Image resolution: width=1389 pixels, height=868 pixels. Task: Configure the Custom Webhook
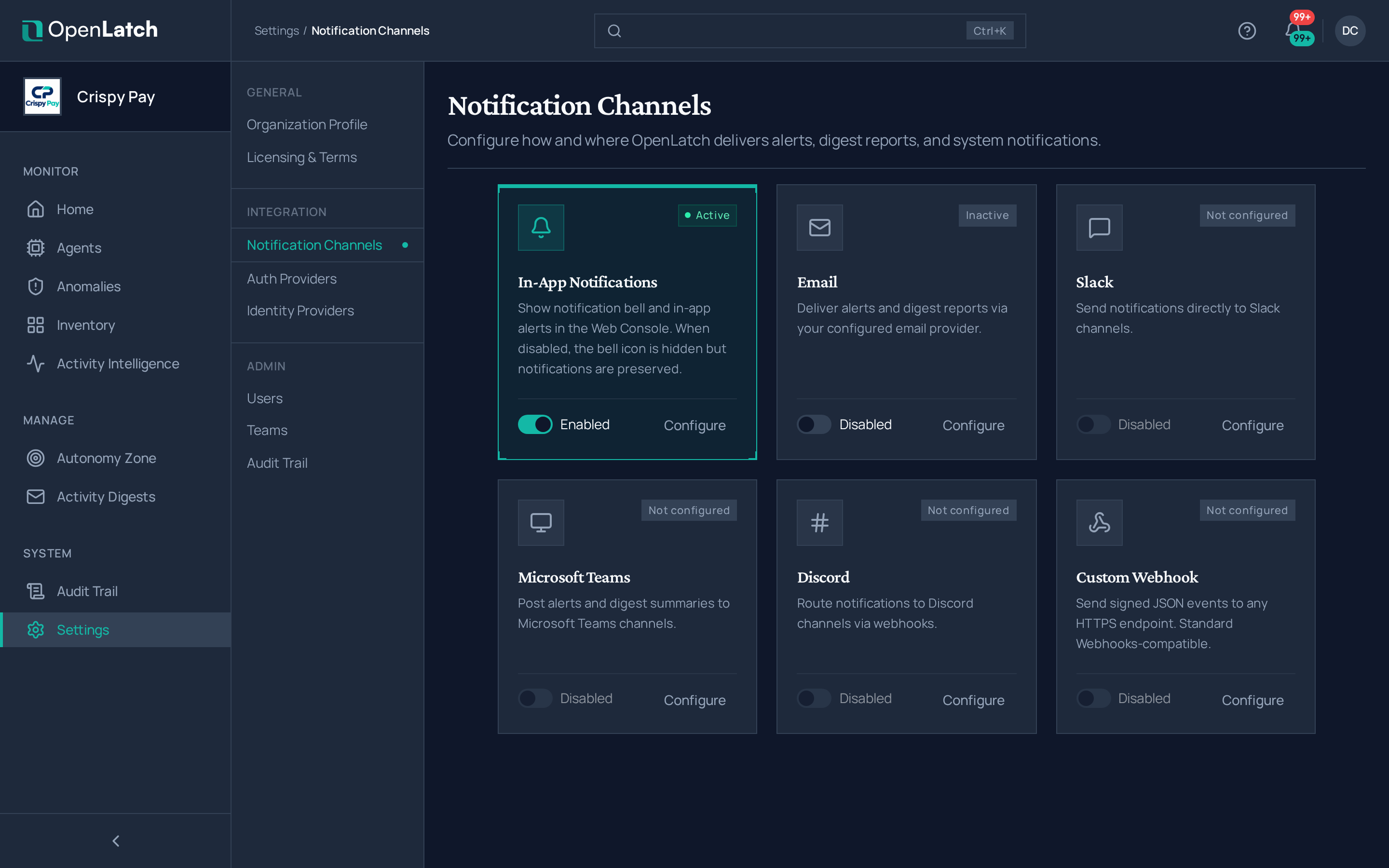[1253, 700]
